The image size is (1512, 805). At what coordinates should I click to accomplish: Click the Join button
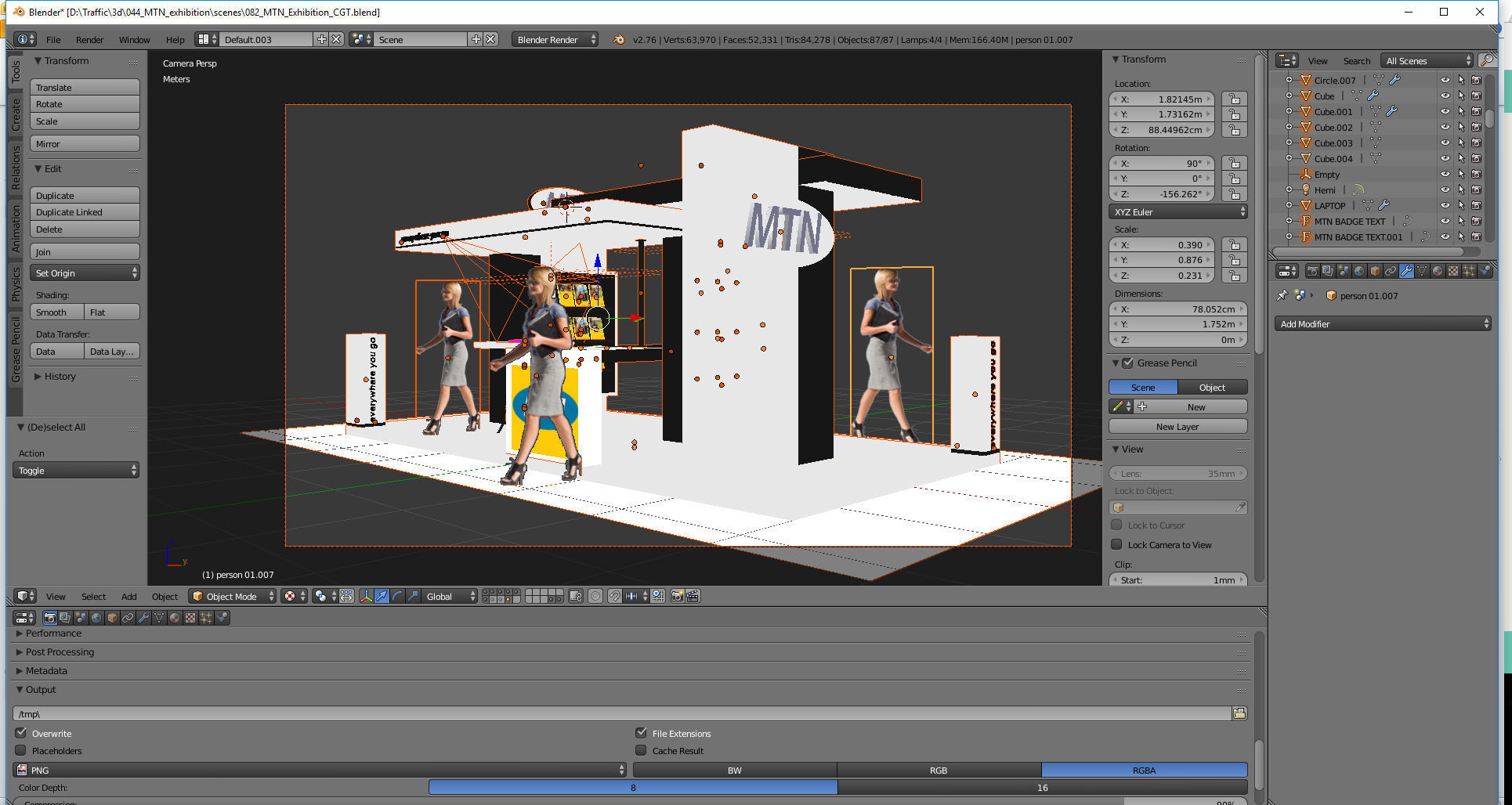pyautogui.click(x=85, y=251)
